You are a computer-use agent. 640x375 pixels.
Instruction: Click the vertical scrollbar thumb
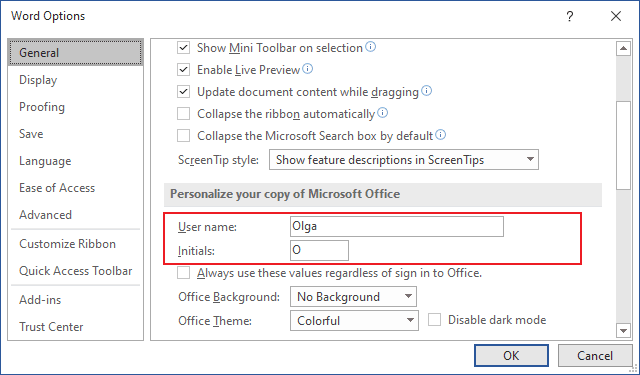click(623, 145)
